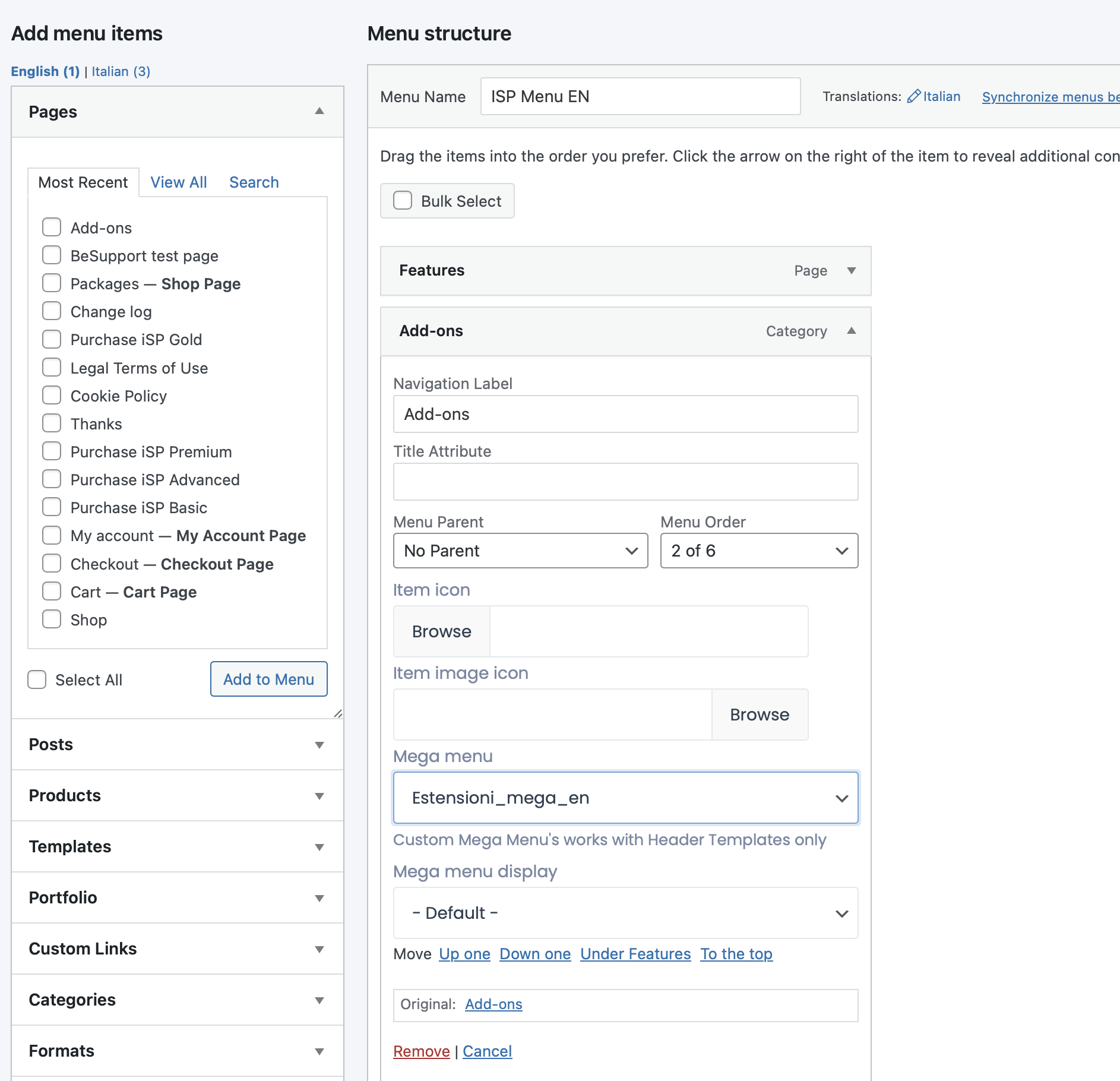Focus the Menu Name input field
1120x1081 pixels.
(x=641, y=96)
